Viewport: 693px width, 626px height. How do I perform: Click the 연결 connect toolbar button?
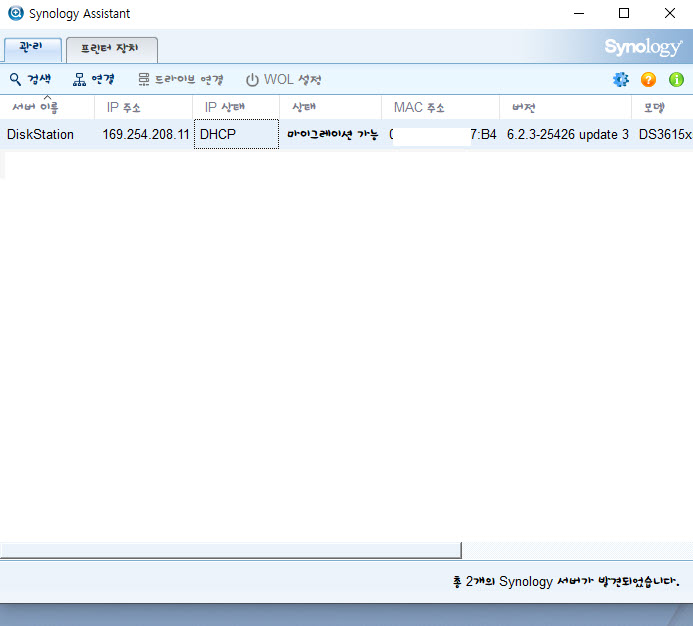coord(93,80)
